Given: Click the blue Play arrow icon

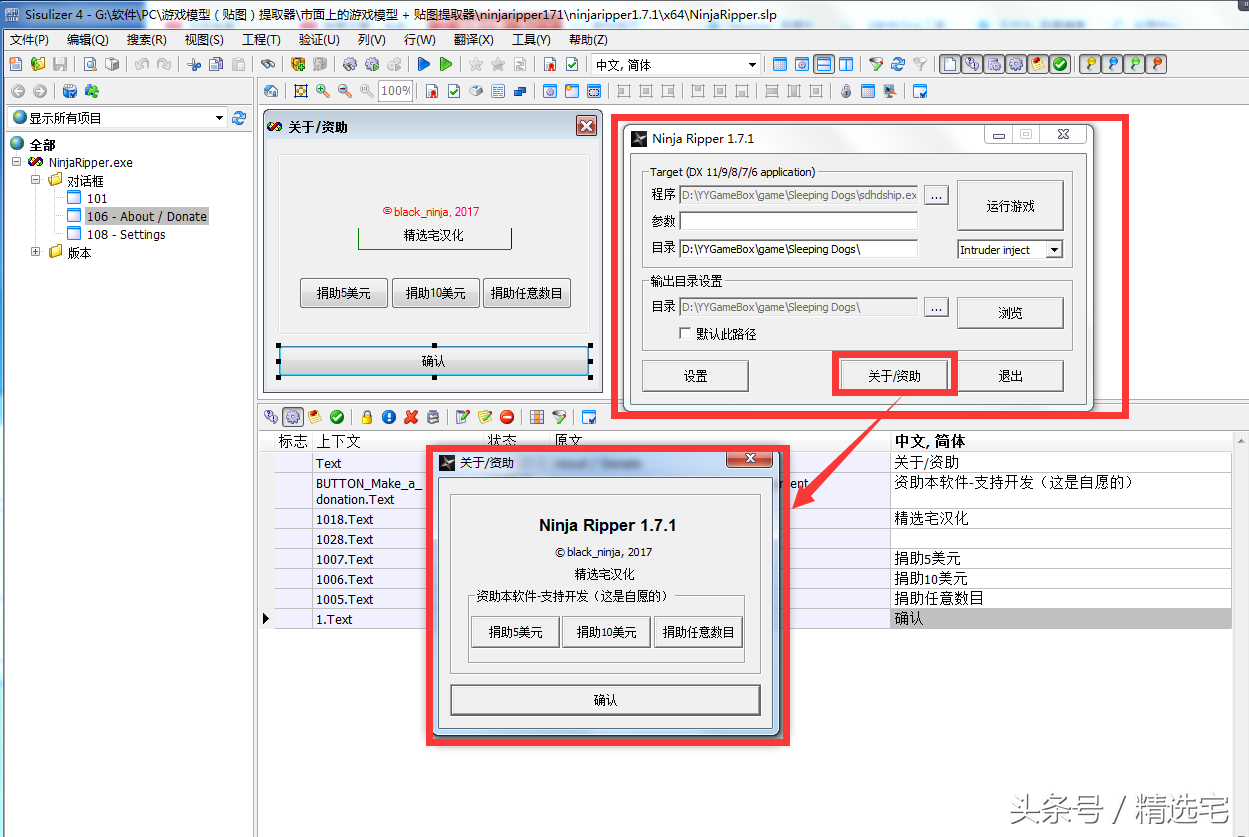Looking at the screenshot, I should [424, 64].
